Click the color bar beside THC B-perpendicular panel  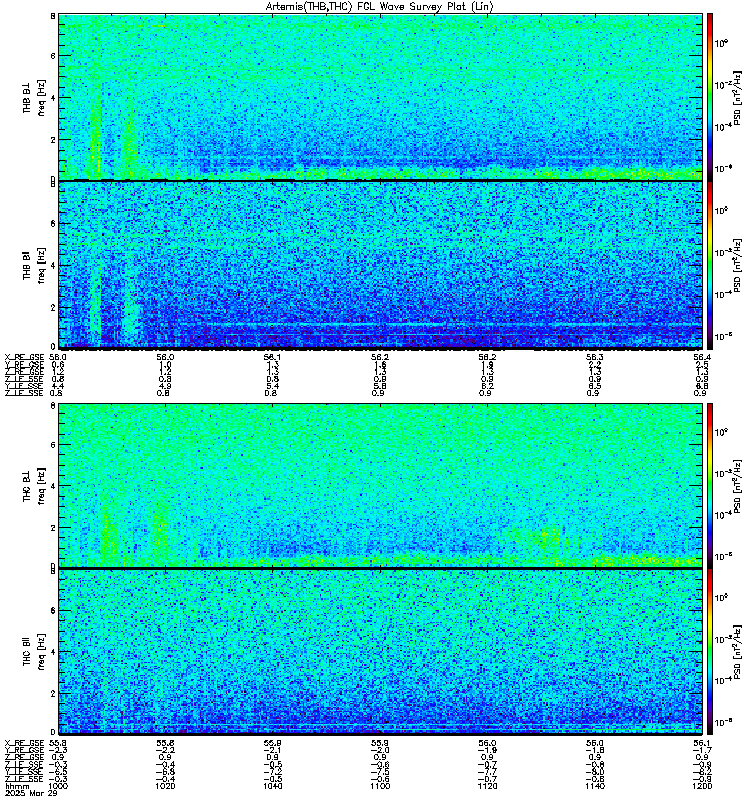pos(710,485)
